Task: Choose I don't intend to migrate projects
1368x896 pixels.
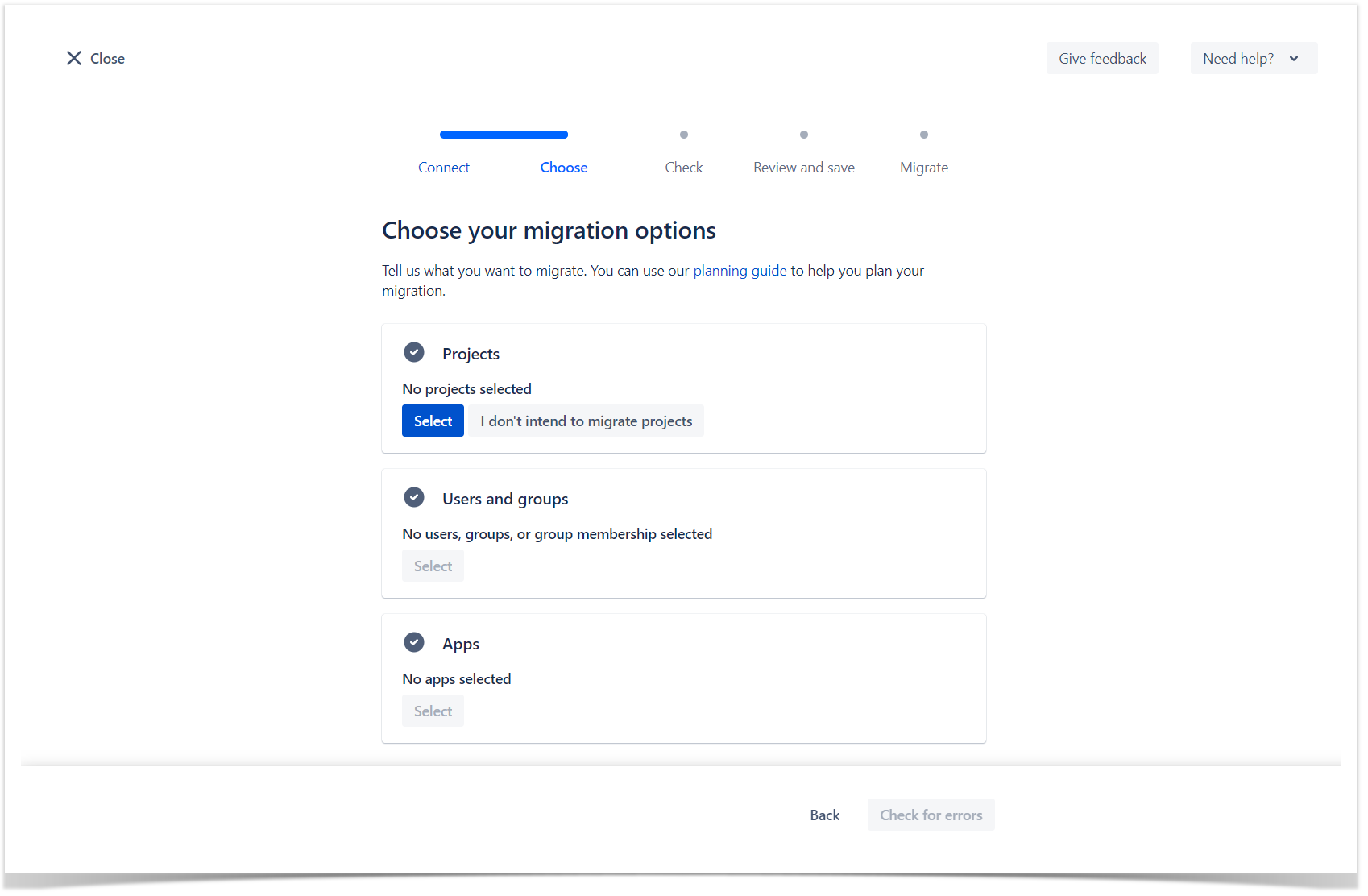Action: coord(586,421)
